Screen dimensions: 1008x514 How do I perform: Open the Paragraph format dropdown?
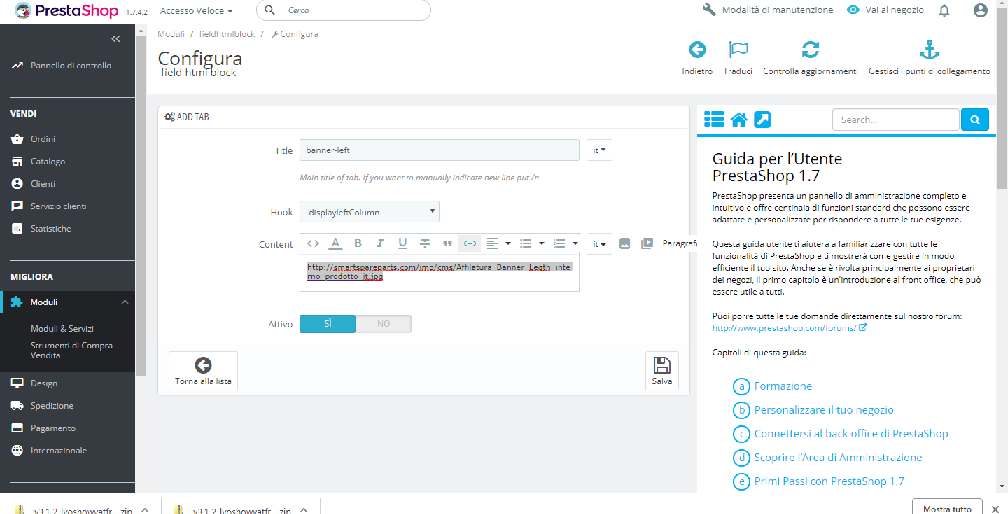(x=679, y=244)
